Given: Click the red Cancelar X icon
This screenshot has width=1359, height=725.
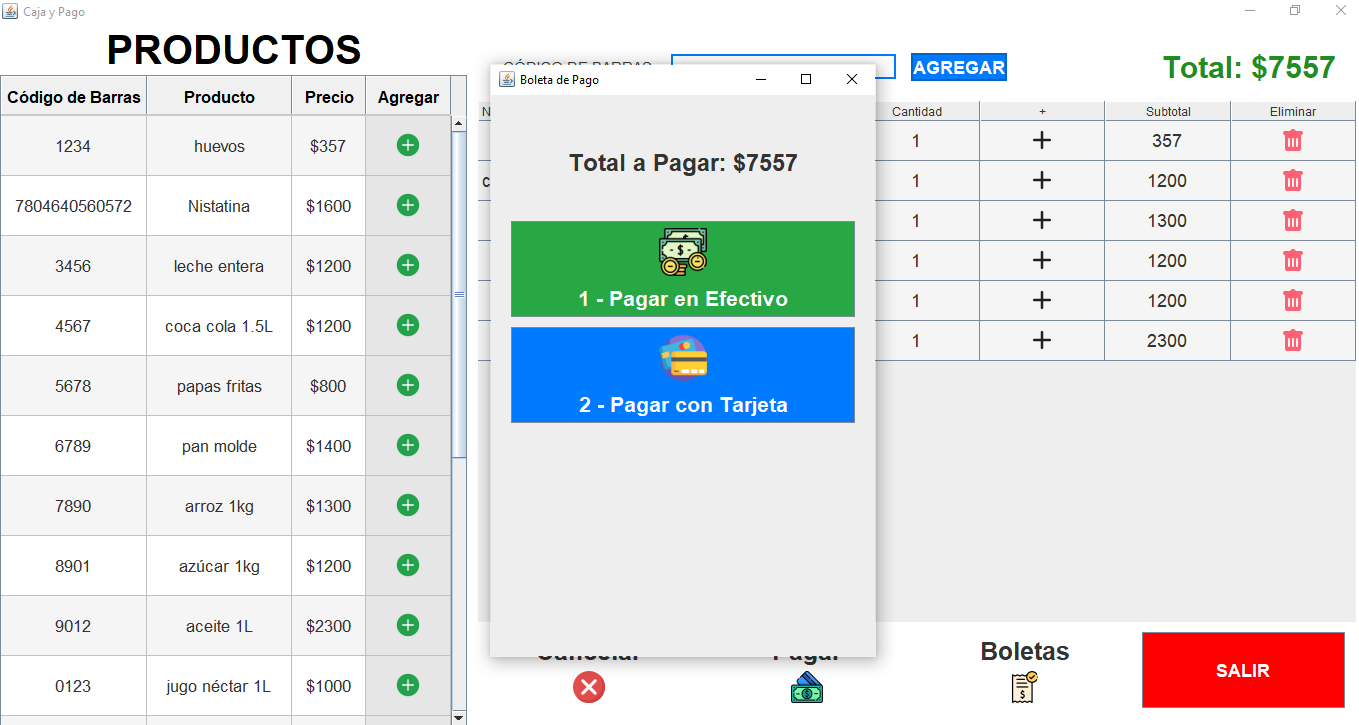Looking at the screenshot, I should coord(589,687).
